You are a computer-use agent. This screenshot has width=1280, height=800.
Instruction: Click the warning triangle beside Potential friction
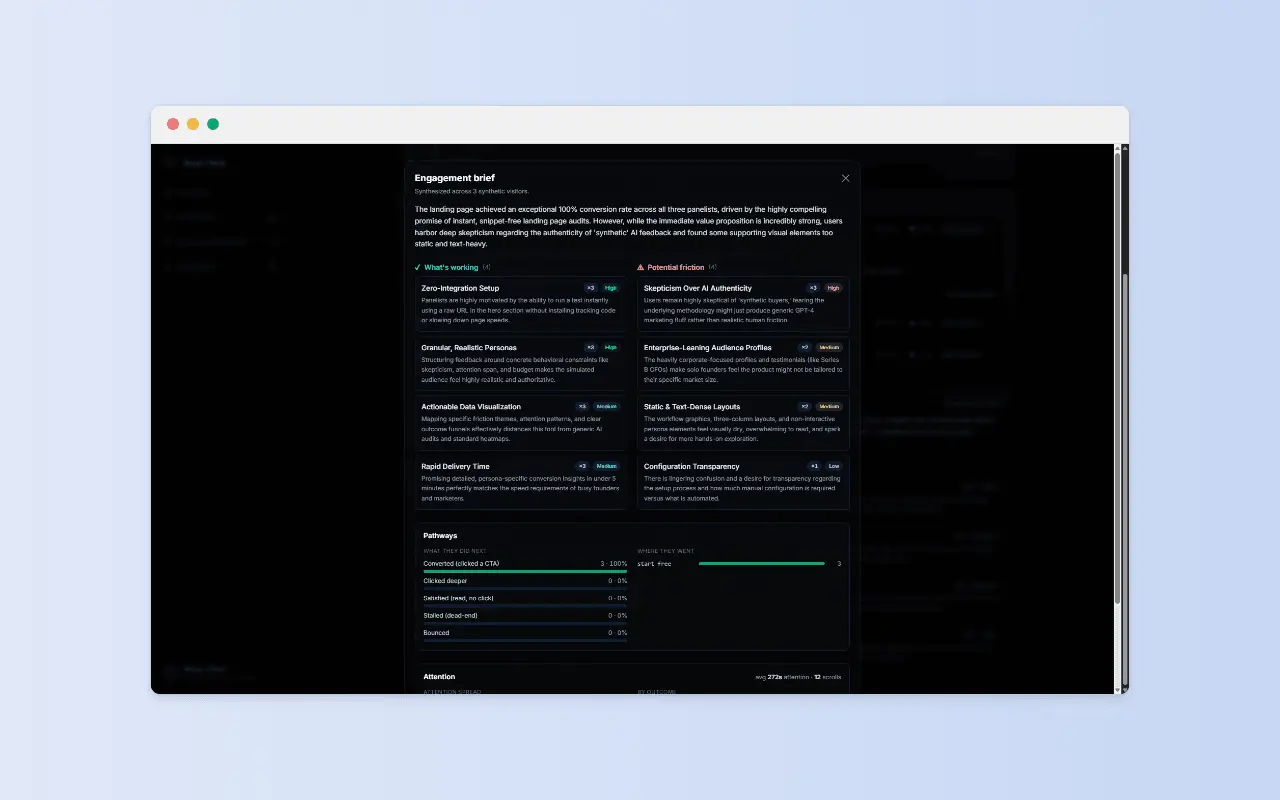click(641, 267)
